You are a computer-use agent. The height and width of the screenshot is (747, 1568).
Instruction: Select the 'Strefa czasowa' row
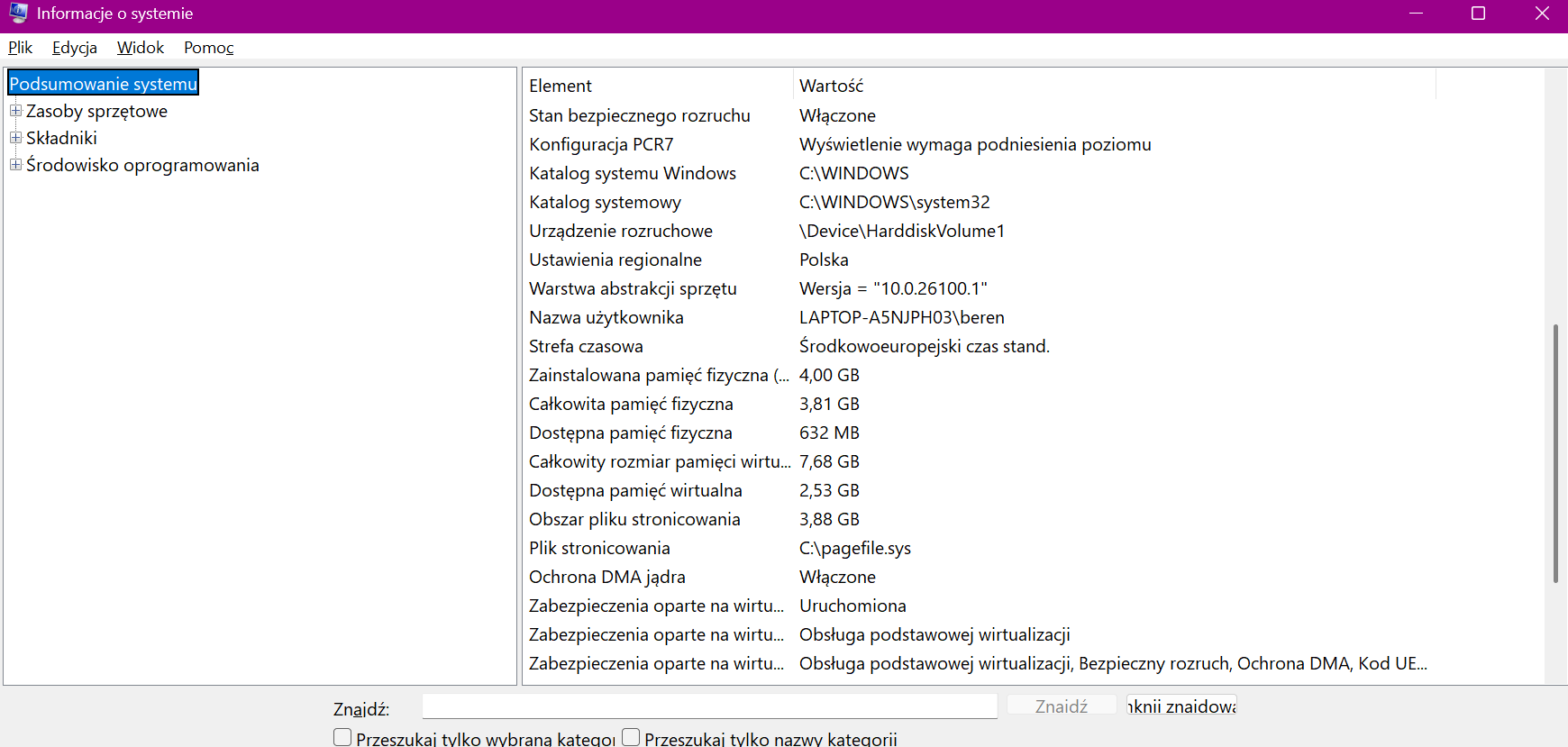click(x=980, y=346)
